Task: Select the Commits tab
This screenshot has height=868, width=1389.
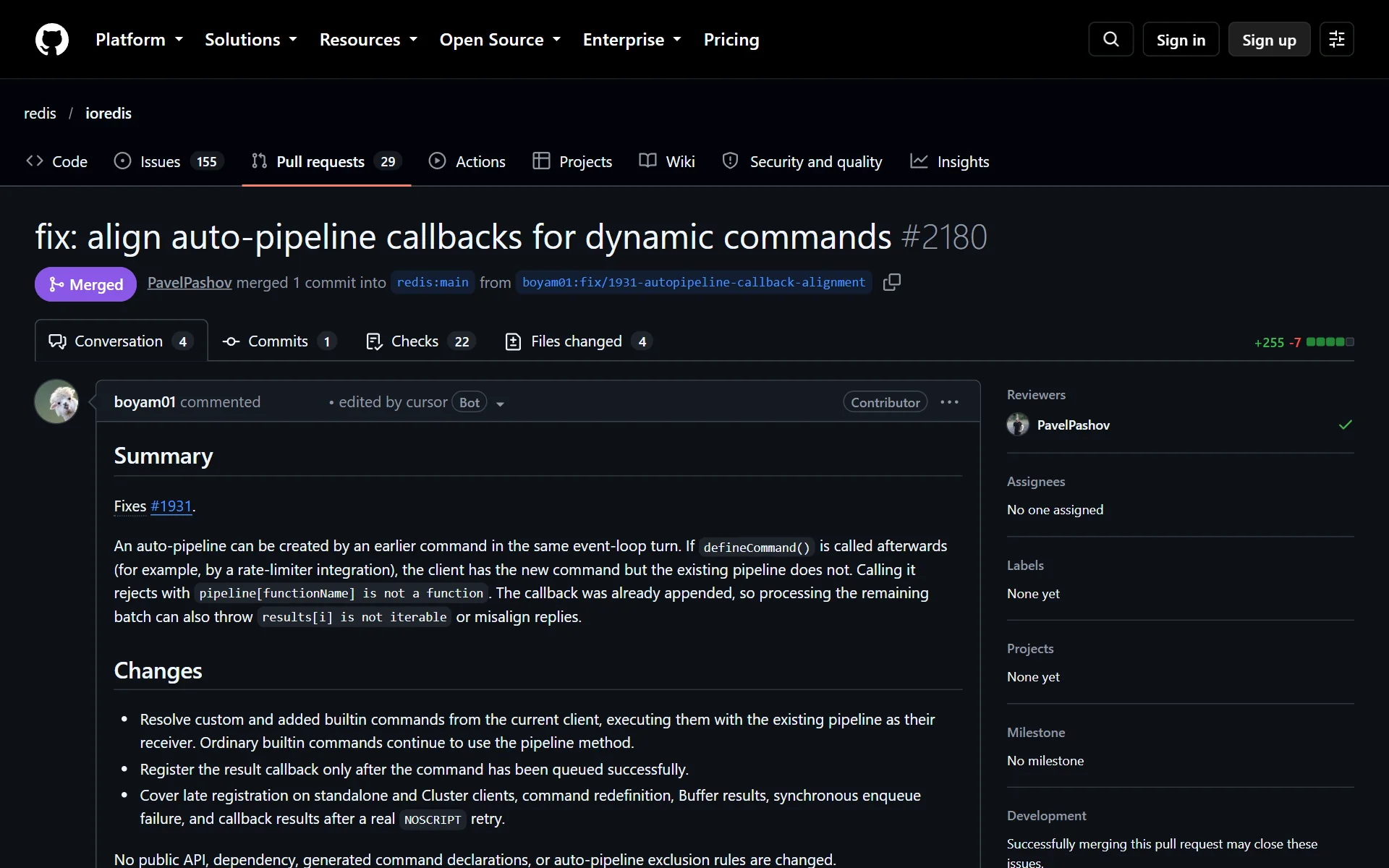Action: 279,341
